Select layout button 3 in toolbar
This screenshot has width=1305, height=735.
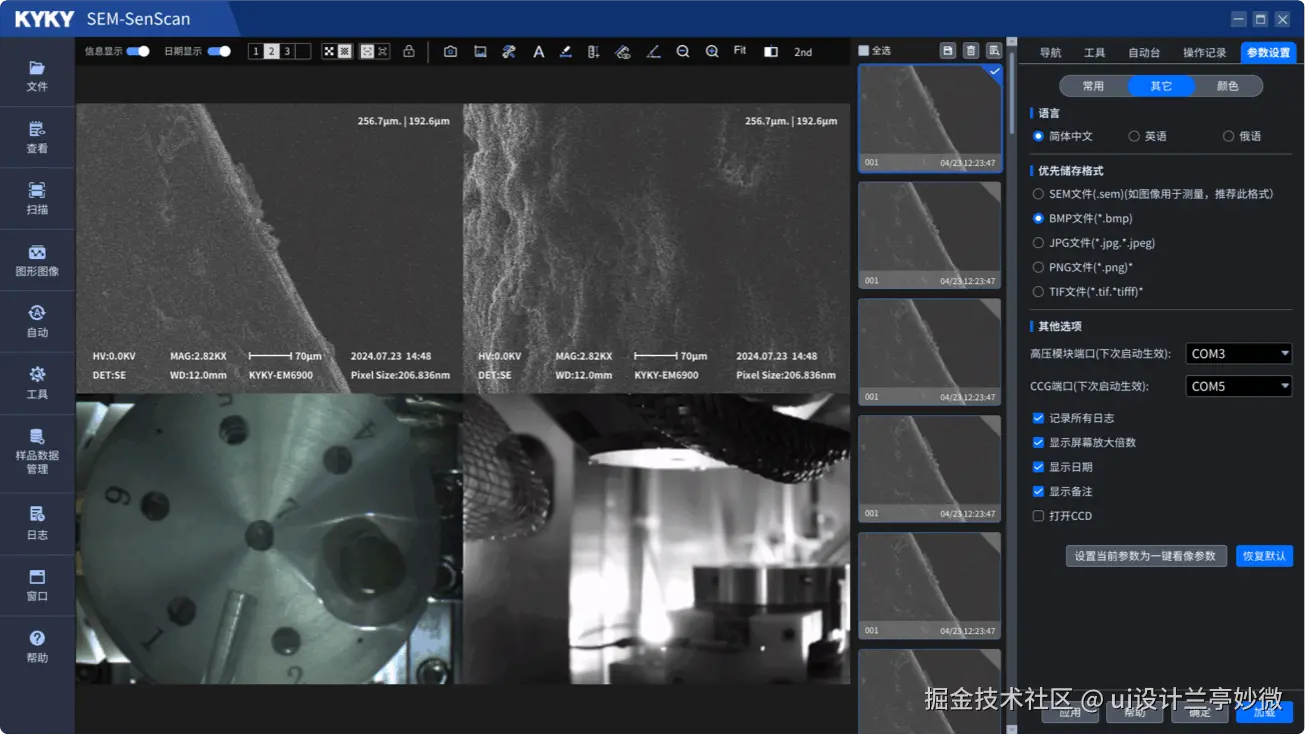(x=287, y=51)
